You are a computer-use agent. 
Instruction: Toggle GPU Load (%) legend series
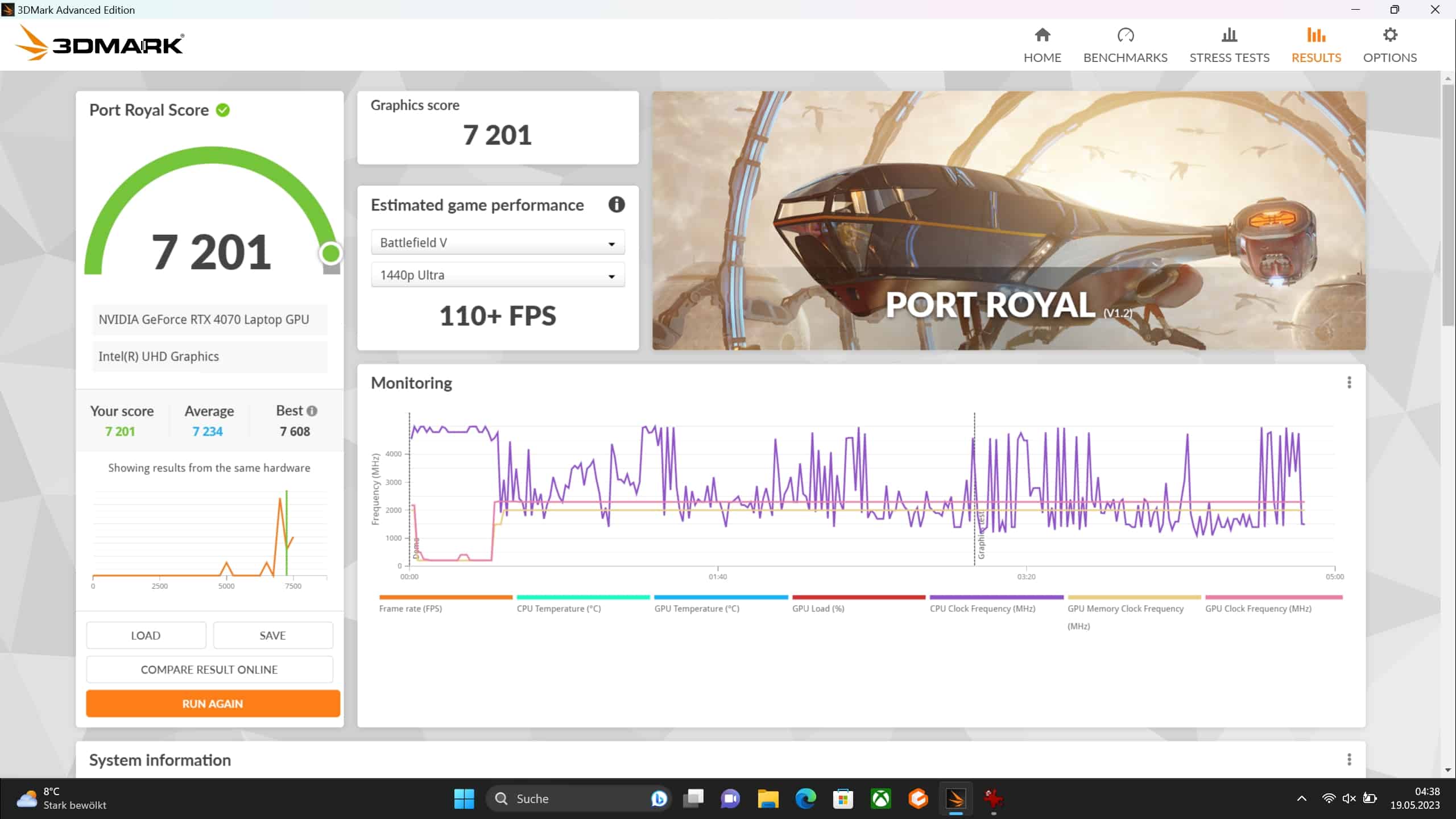(x=818, y=609)
